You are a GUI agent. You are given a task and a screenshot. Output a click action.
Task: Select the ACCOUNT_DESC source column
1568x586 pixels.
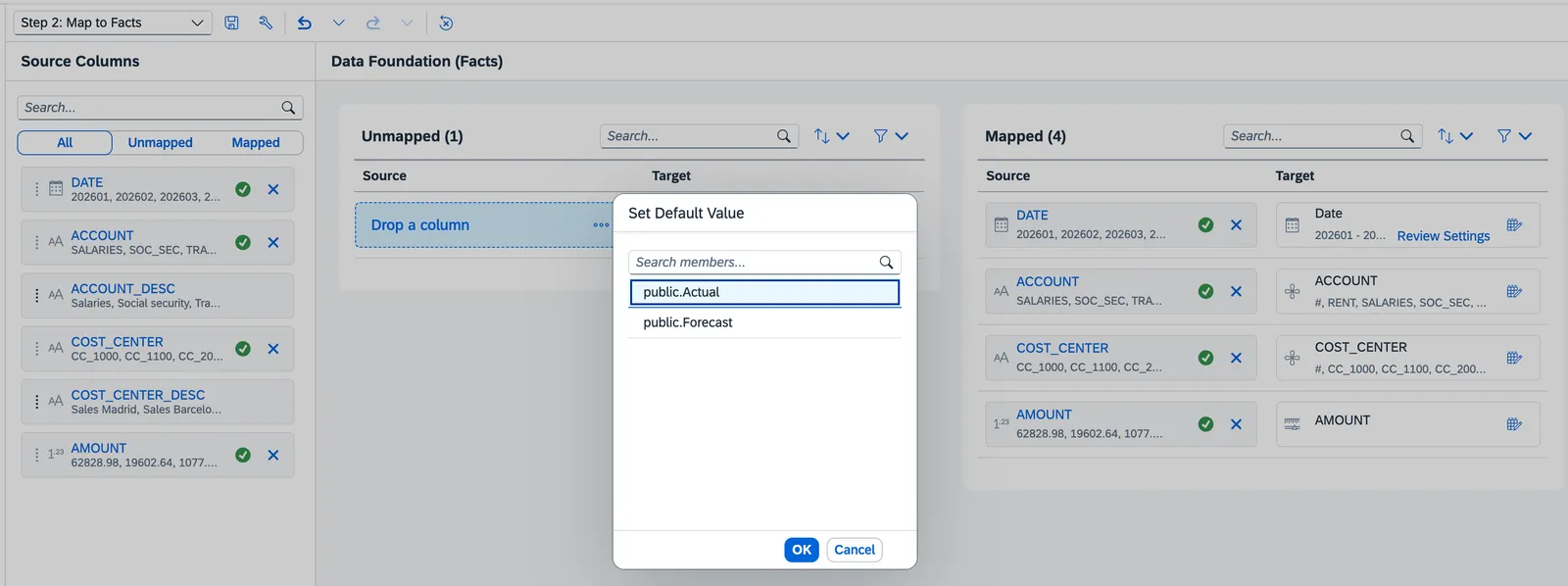tap(157, 295)
